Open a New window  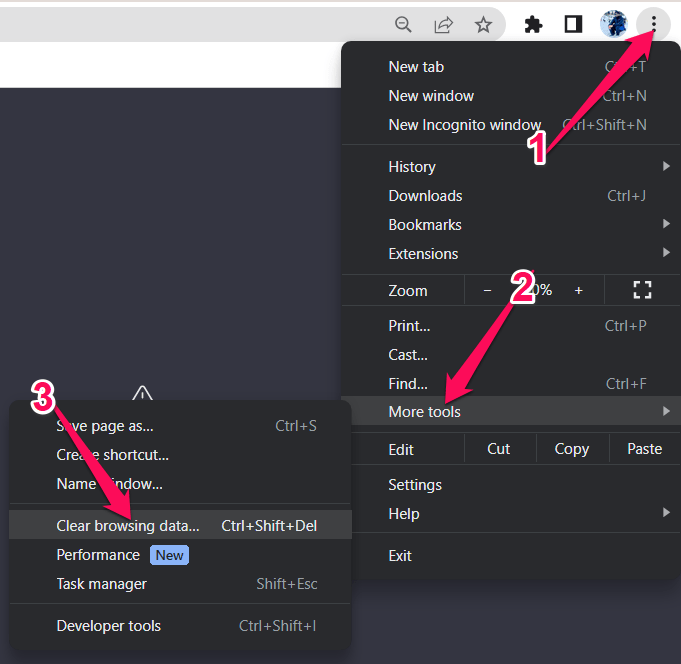[511, 96]
